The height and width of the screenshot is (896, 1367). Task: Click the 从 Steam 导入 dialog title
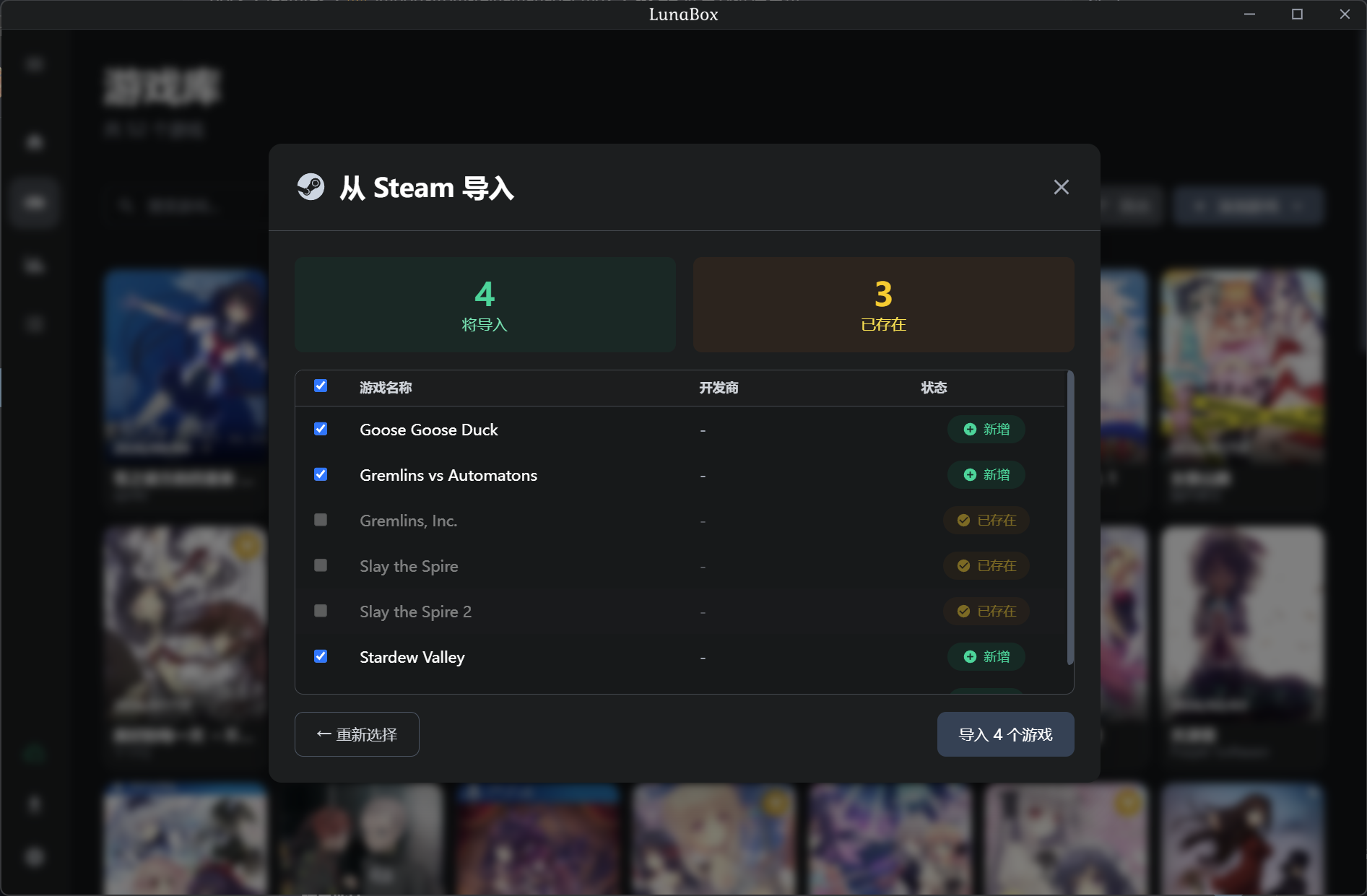coord(427,188)
